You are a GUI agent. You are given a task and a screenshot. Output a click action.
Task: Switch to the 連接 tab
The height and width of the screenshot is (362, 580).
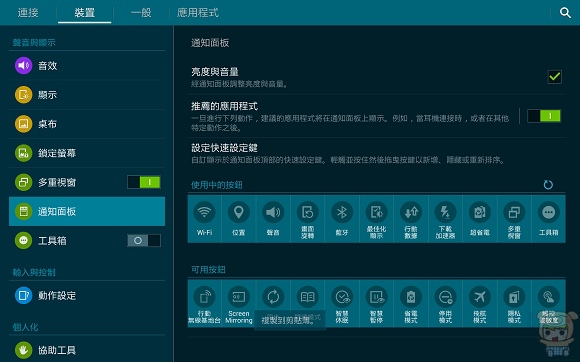28,13
